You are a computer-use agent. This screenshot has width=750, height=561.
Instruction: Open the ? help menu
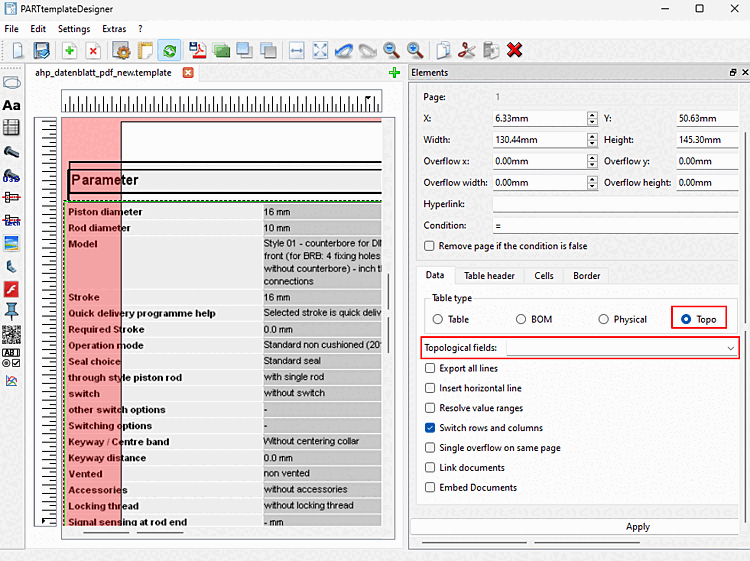click(140, 29)
